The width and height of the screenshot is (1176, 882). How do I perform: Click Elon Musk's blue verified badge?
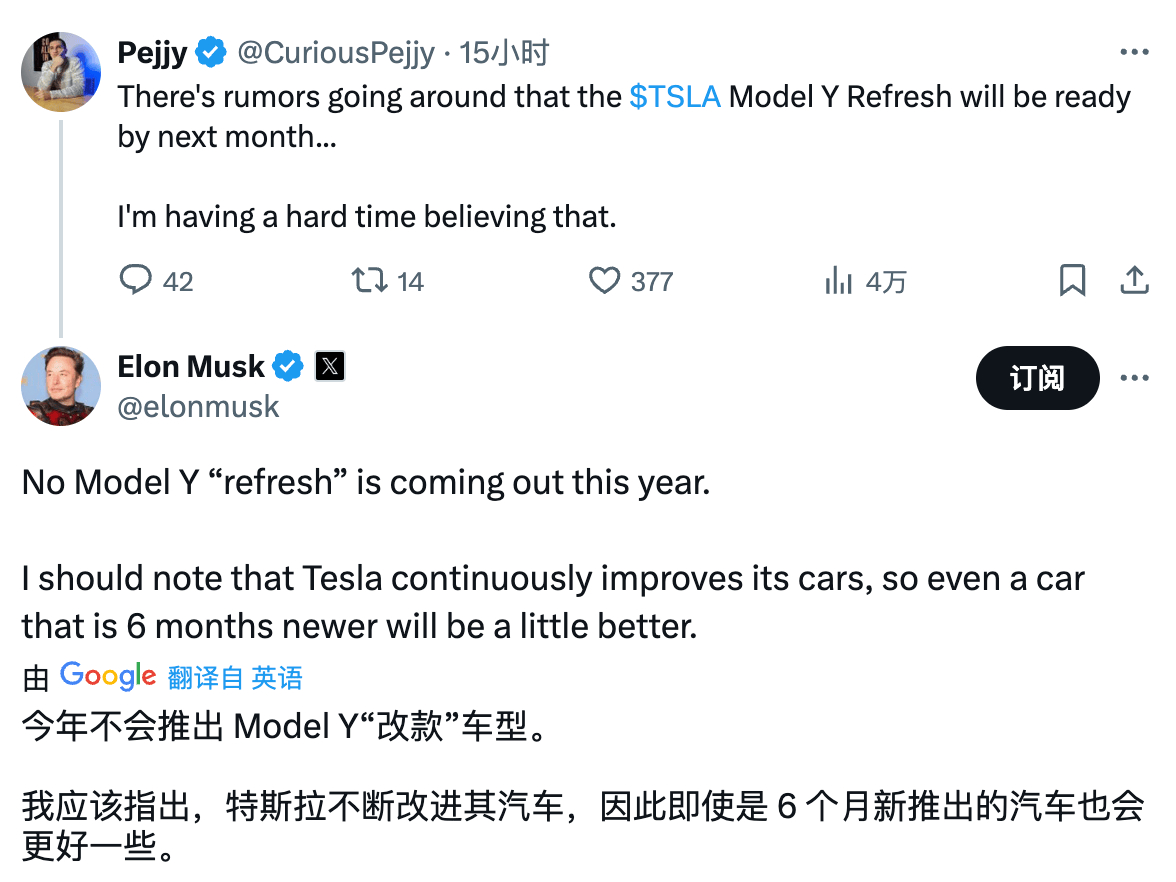pos(289,367)
